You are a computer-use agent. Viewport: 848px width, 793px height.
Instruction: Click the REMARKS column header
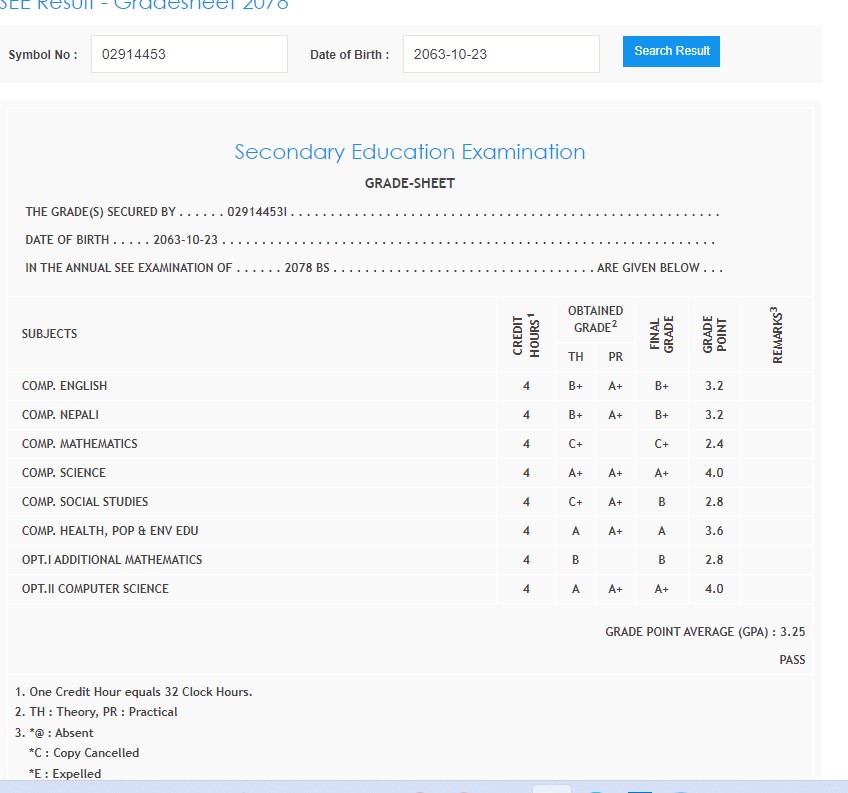tap(777, 334)
